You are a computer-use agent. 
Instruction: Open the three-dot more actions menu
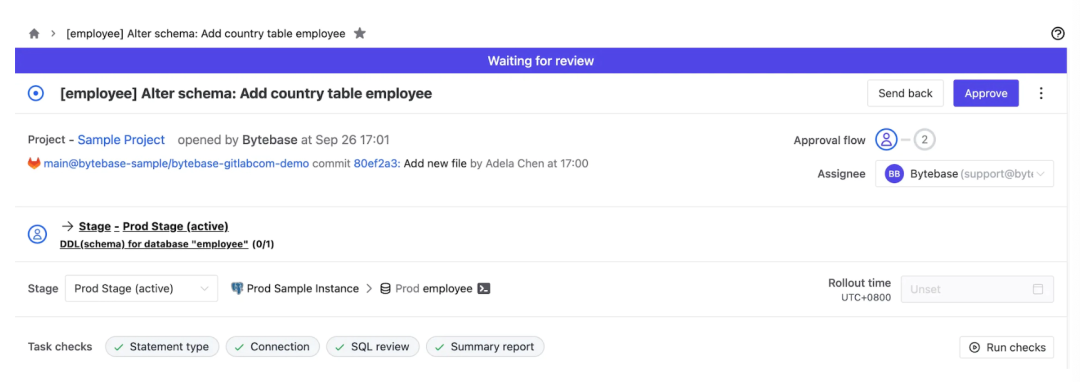coord(1041,94)
